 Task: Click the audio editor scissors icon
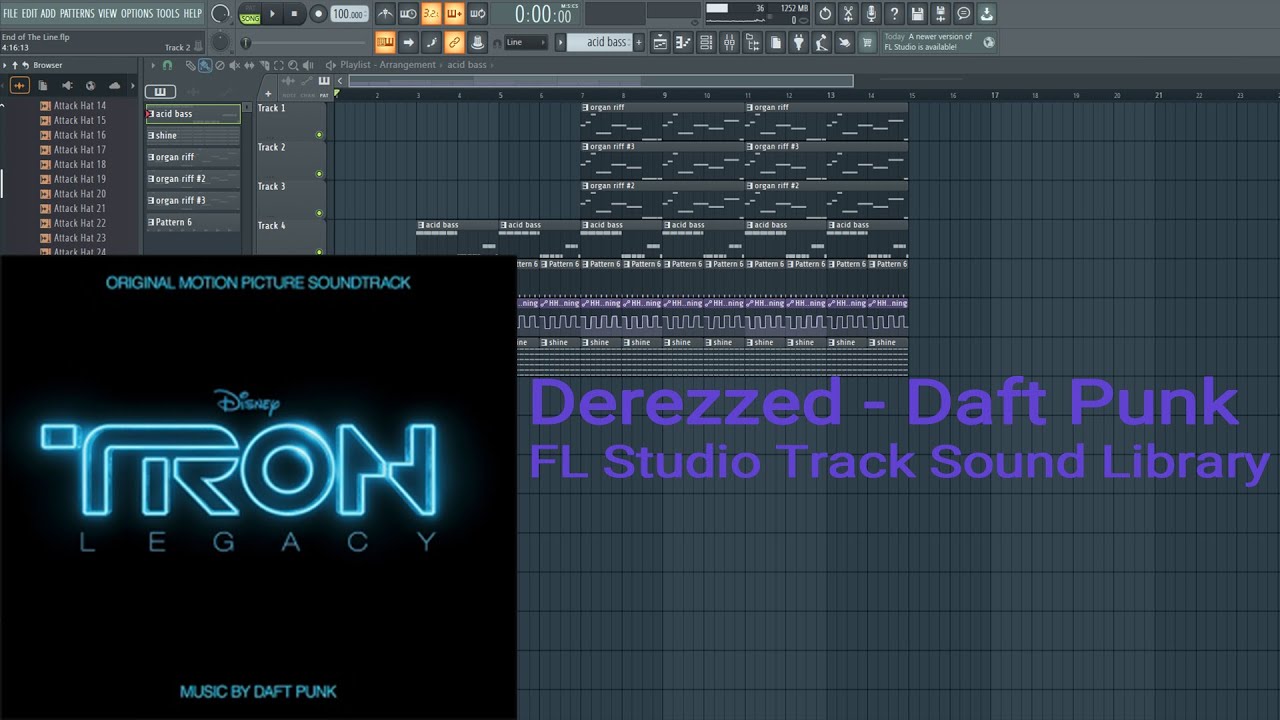tap(848, 14)
